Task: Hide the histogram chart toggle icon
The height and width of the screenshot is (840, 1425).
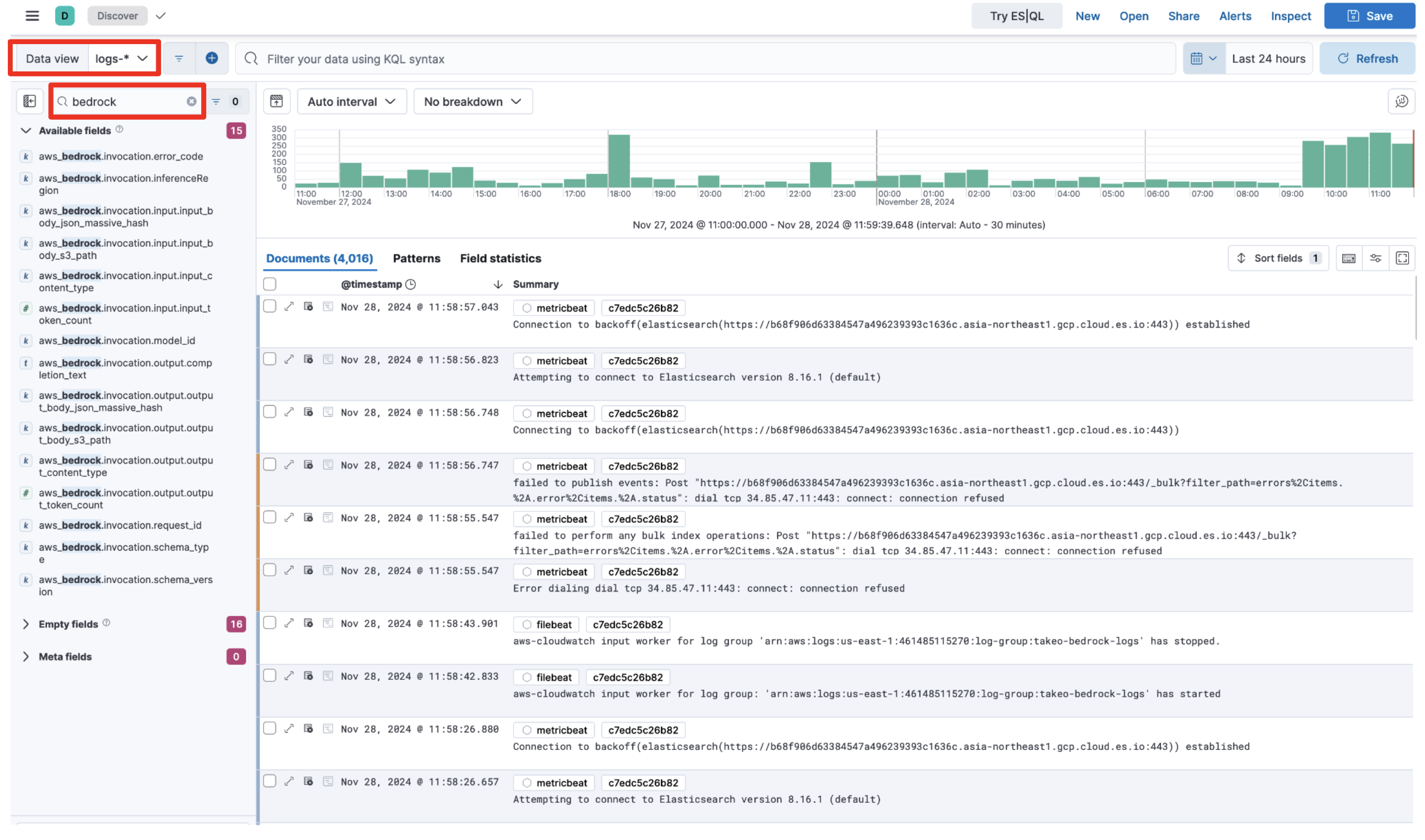Action: [276, 101]
